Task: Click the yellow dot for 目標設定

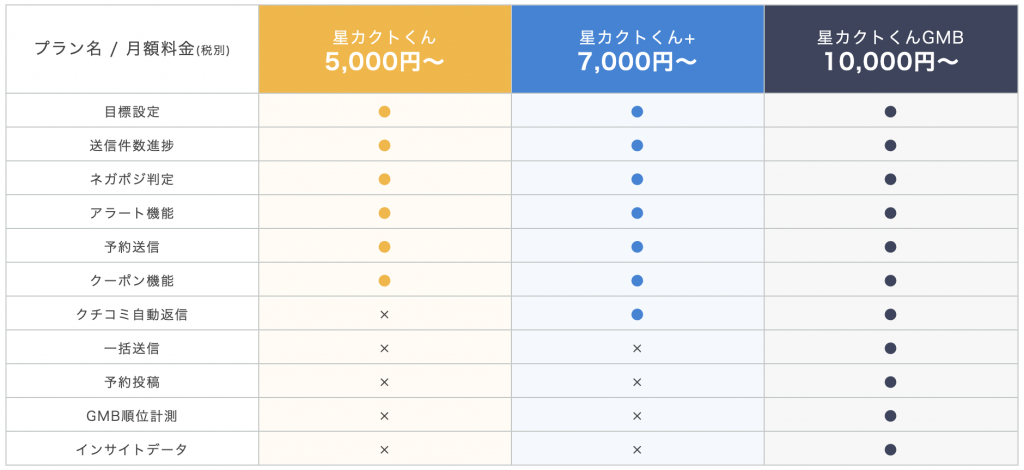Action: tap(385, 112)
